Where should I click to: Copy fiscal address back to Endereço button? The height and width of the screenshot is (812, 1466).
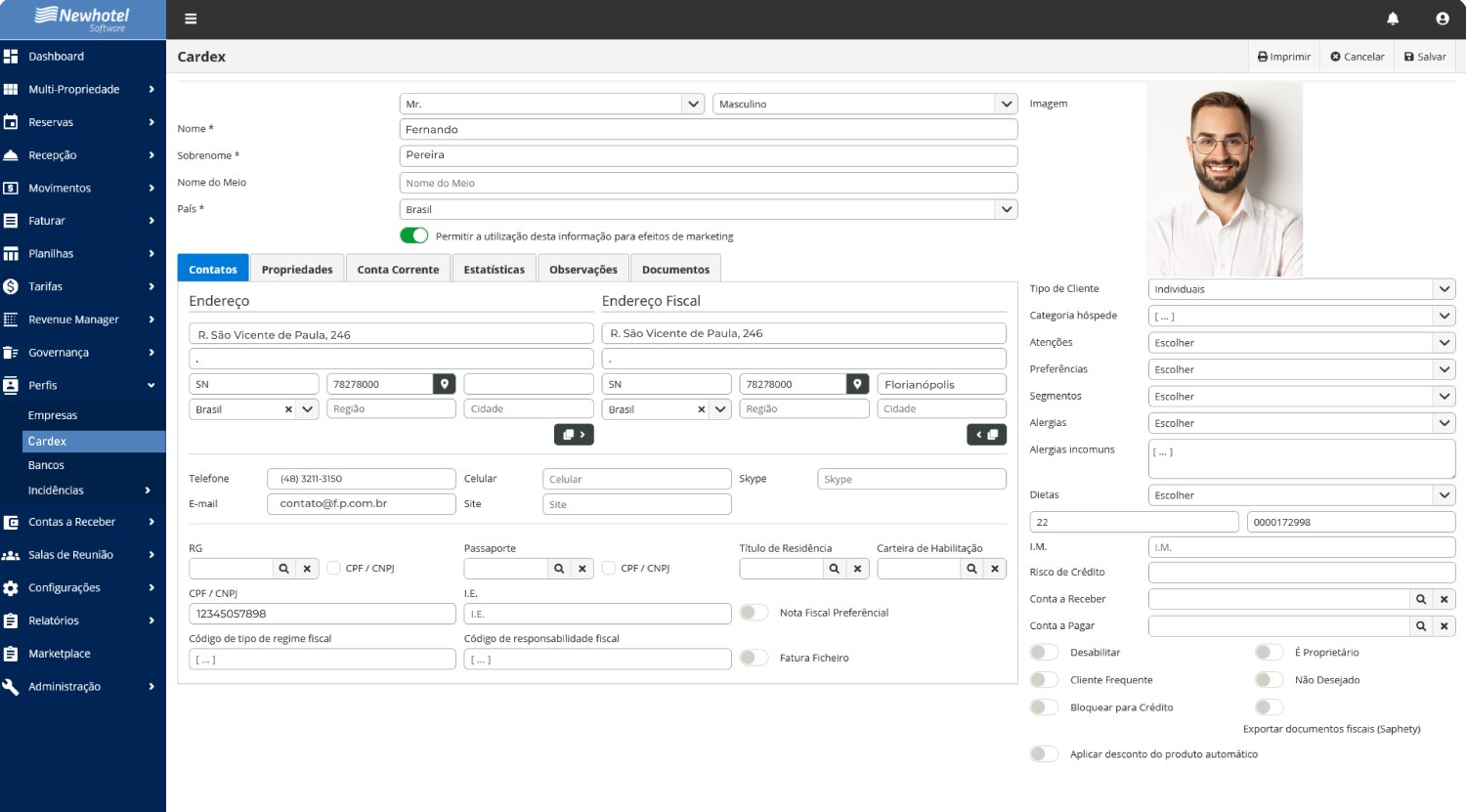click(x=986, y=435)
